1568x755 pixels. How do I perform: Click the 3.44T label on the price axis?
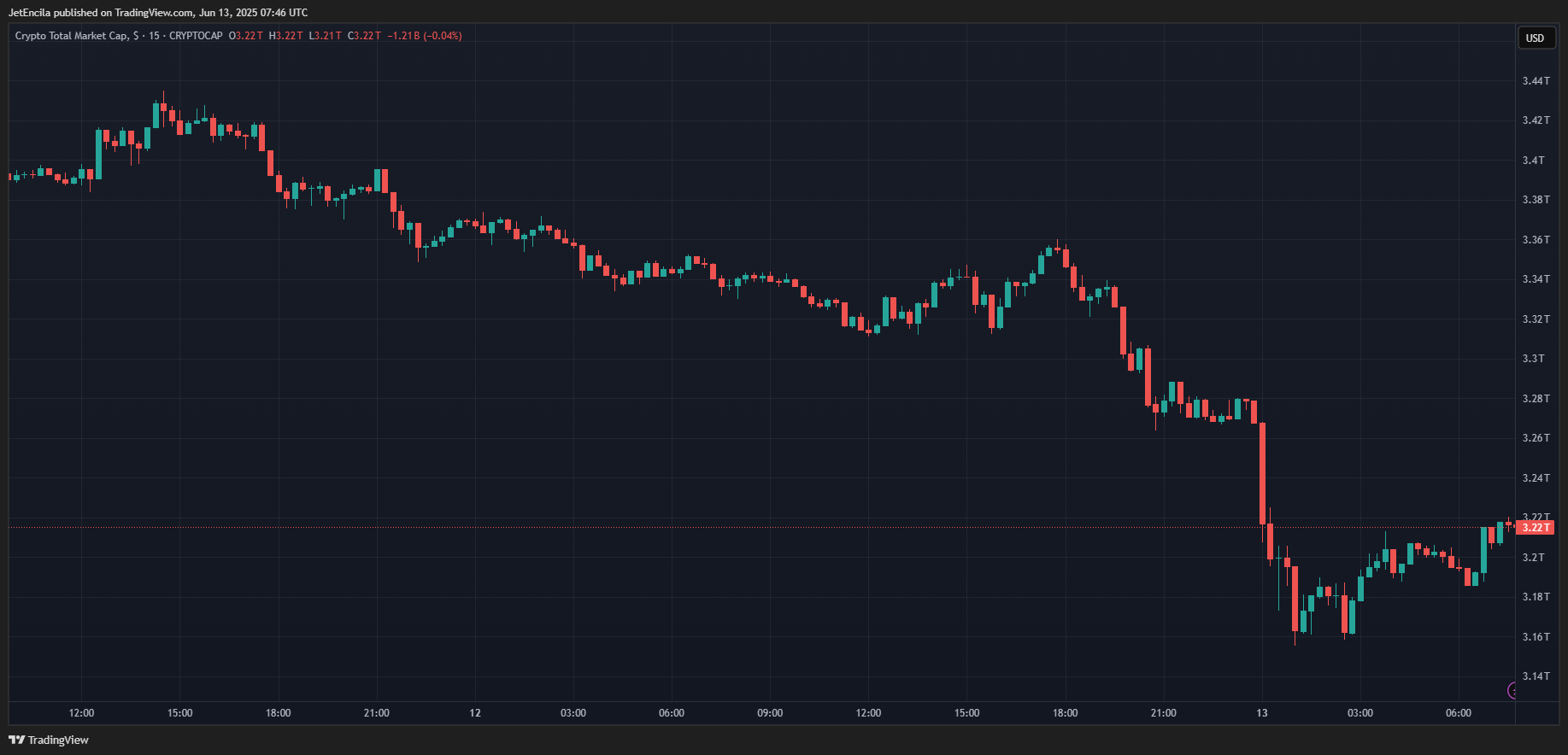(x=1535, y=81)
